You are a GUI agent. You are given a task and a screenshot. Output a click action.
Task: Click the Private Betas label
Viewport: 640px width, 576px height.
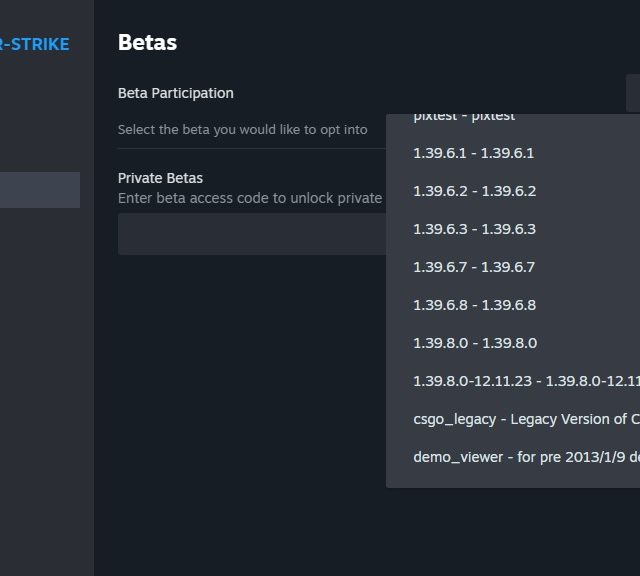[160, 178]
